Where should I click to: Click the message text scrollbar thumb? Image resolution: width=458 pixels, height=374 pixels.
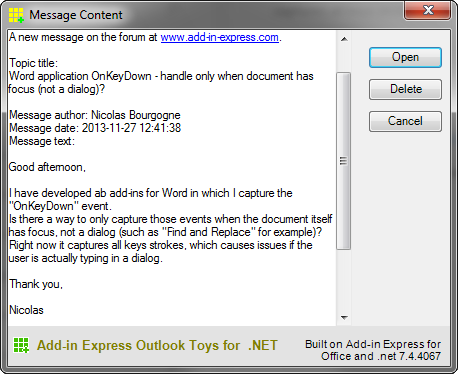point(344,161)
